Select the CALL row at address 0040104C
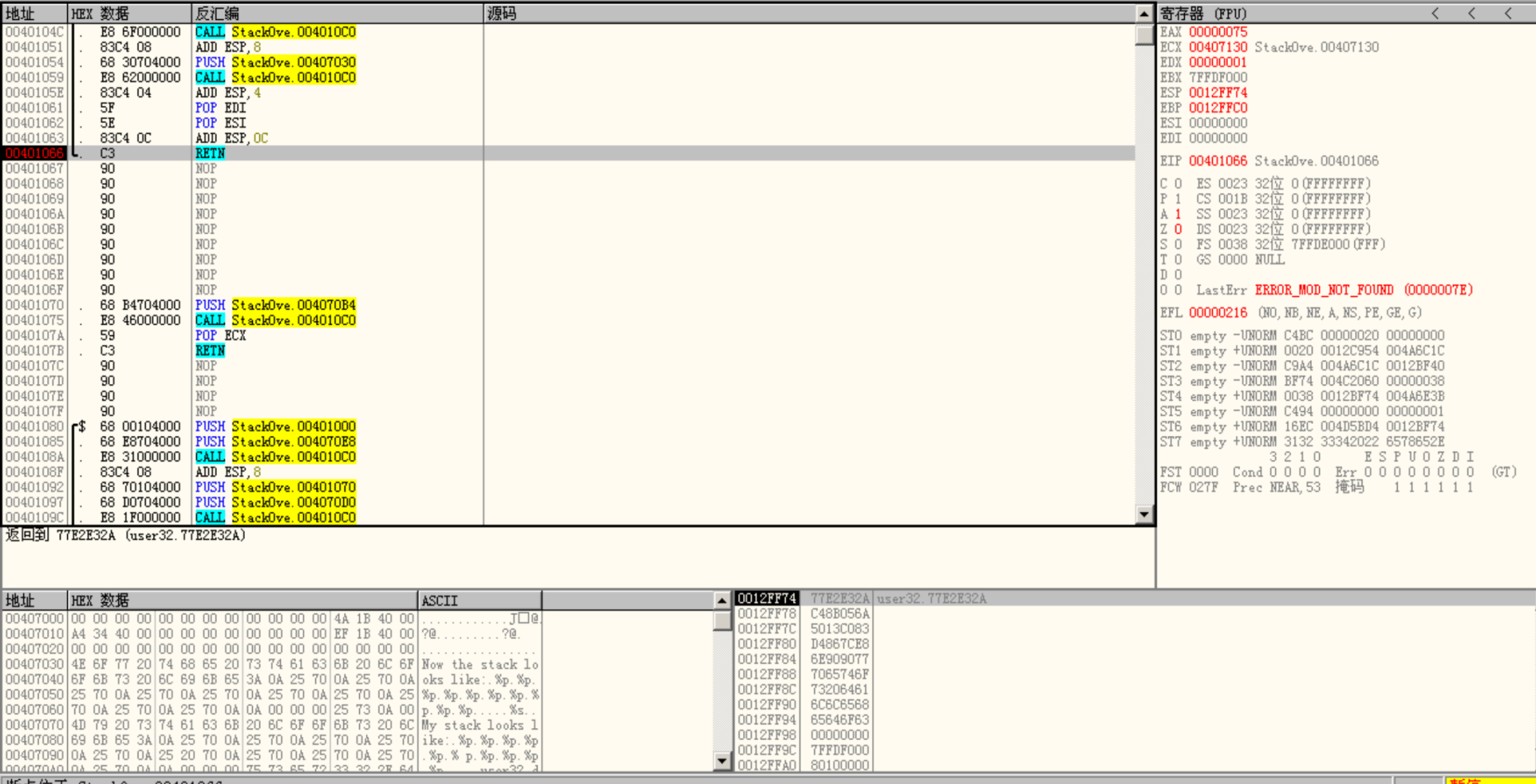Image resolution: width=1536 pixels, height=784 pixels. (569, 32)
